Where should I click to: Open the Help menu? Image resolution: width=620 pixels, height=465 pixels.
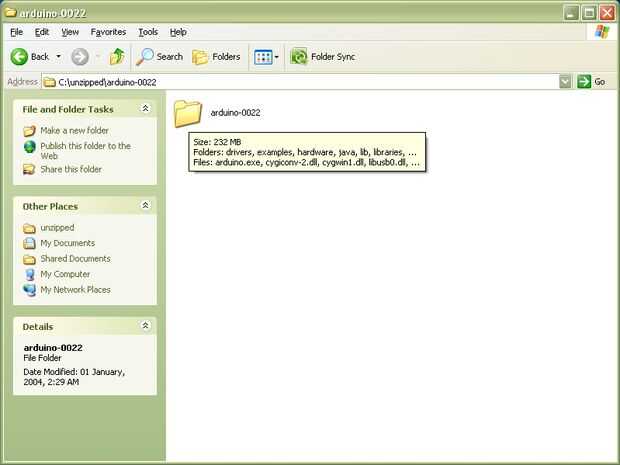click(178, 32)
